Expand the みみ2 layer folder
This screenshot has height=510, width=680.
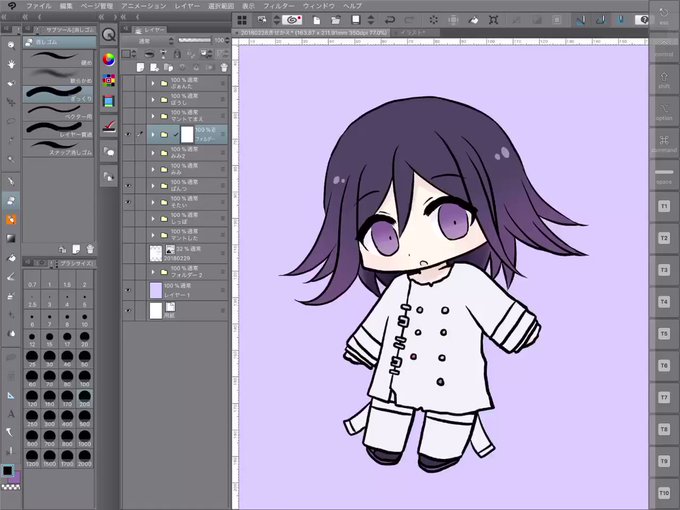tap(153, 153)
